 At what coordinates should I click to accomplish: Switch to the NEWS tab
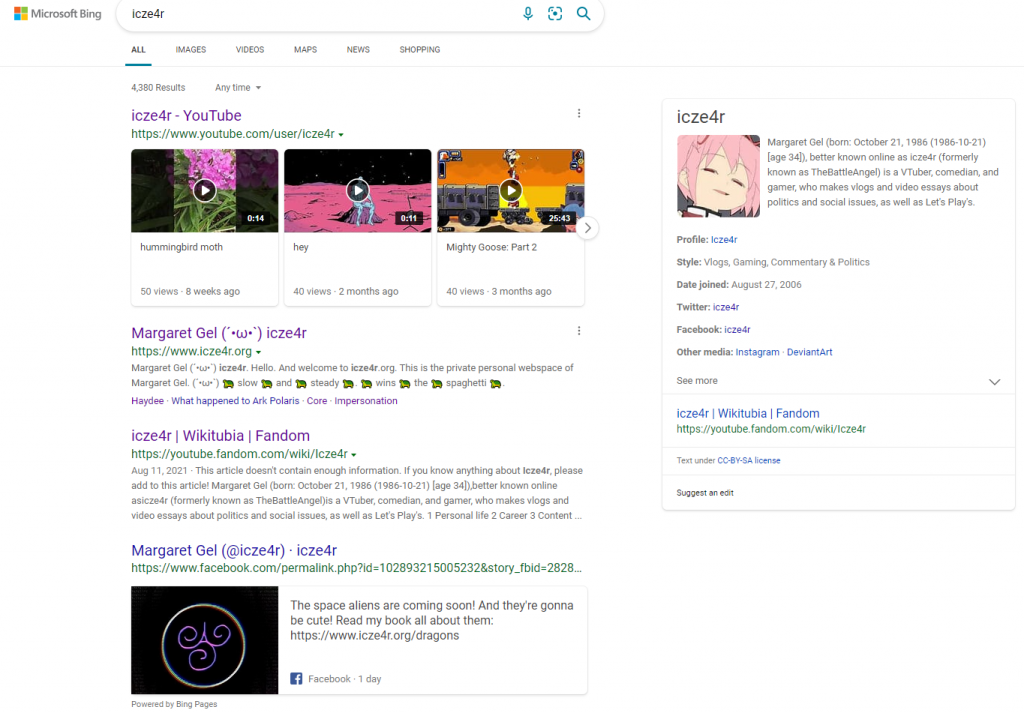[x=358, y=50]
